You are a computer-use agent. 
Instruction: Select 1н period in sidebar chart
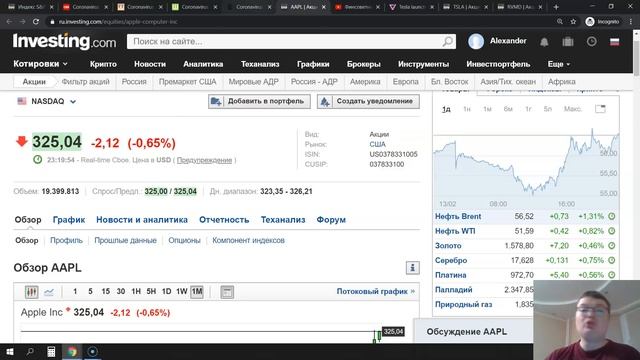(x=467, y=109)
